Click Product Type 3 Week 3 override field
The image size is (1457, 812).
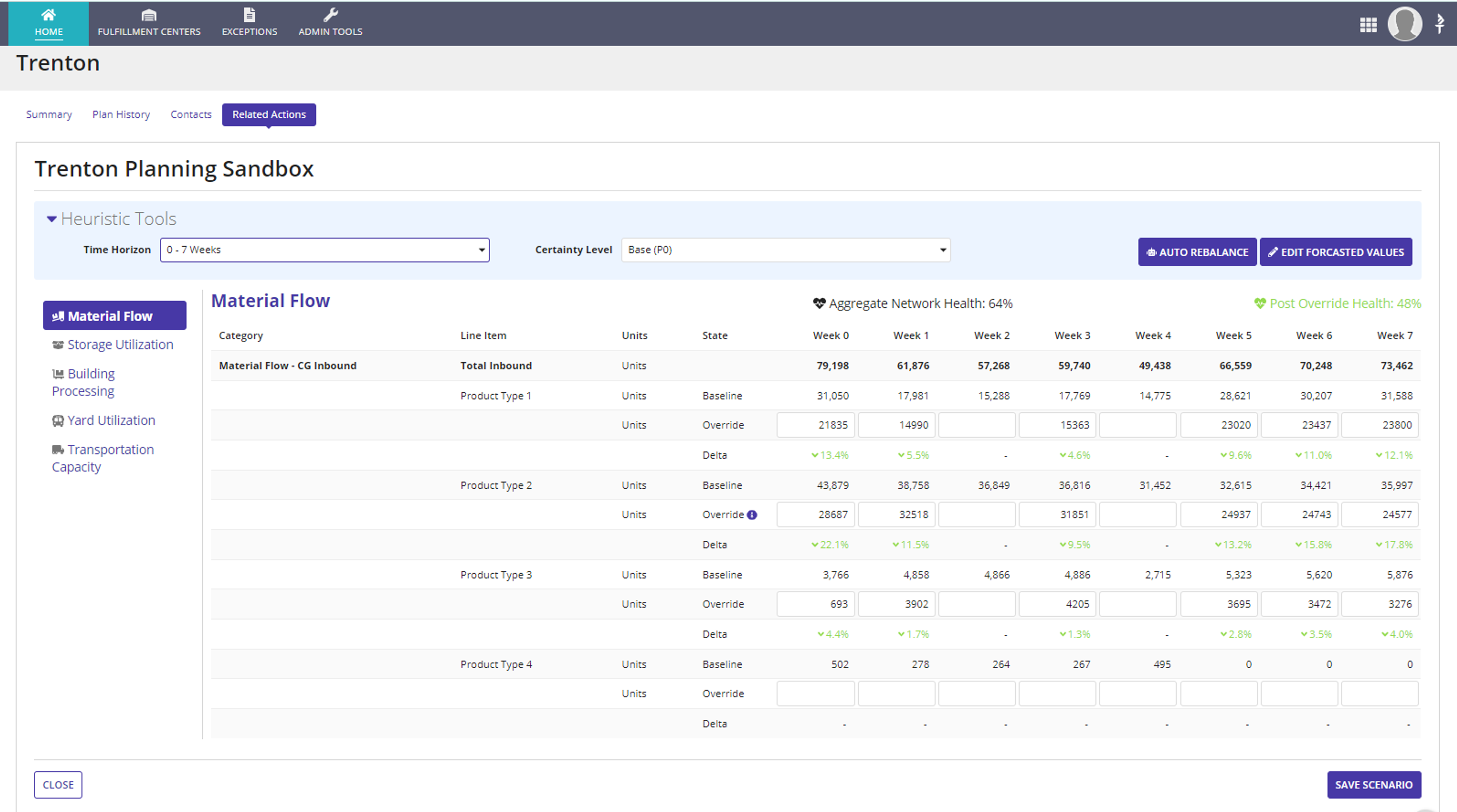(1057, 604)
